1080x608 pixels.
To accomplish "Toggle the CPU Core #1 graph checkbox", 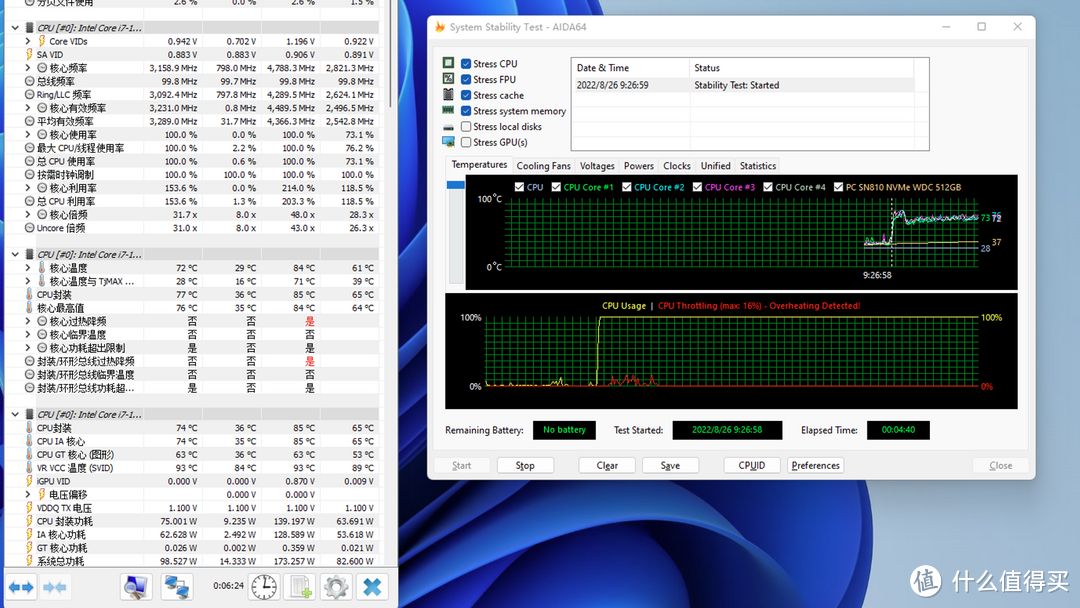I will click(x=556, y=187).
